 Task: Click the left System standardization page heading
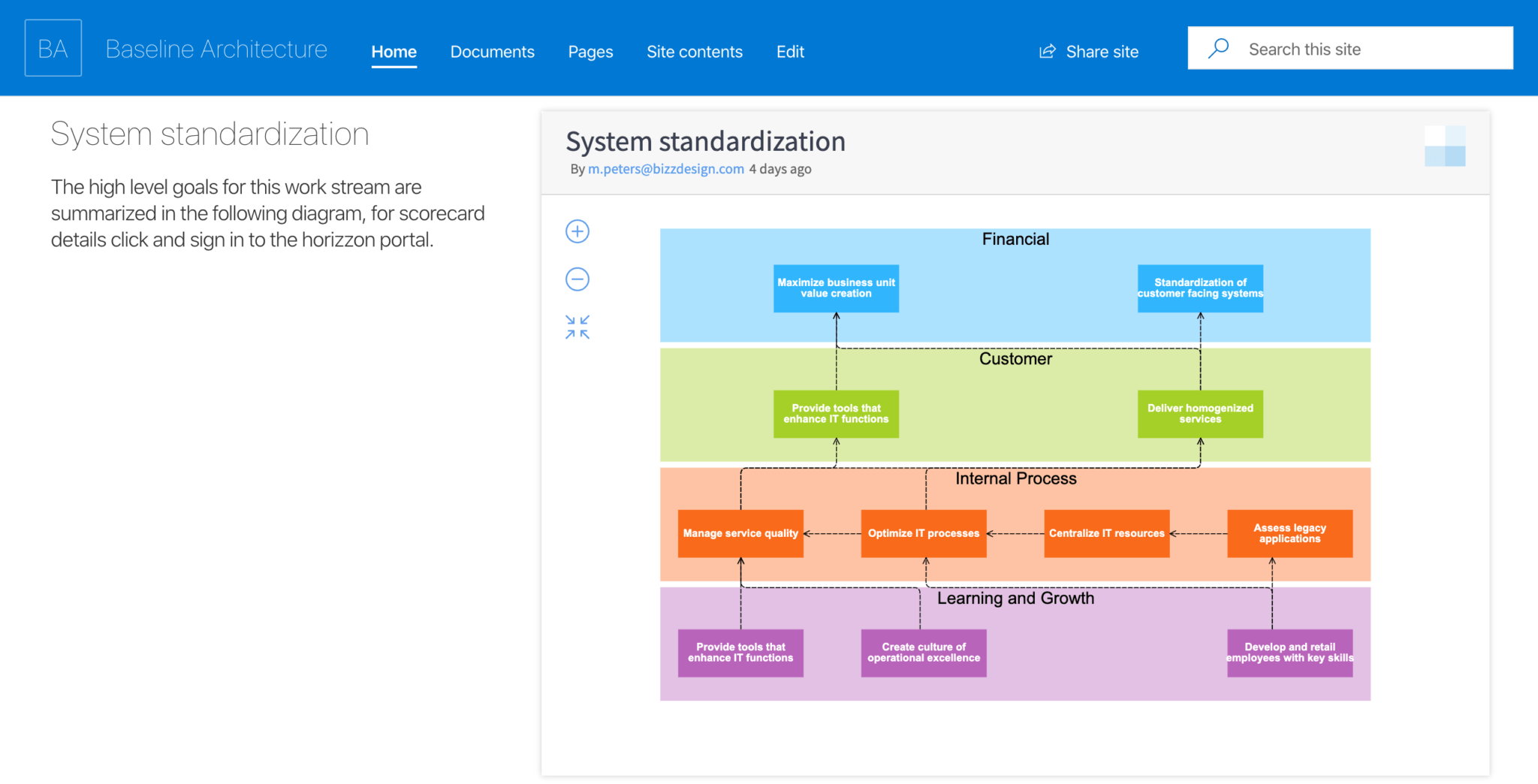click(x=210, y=134)
